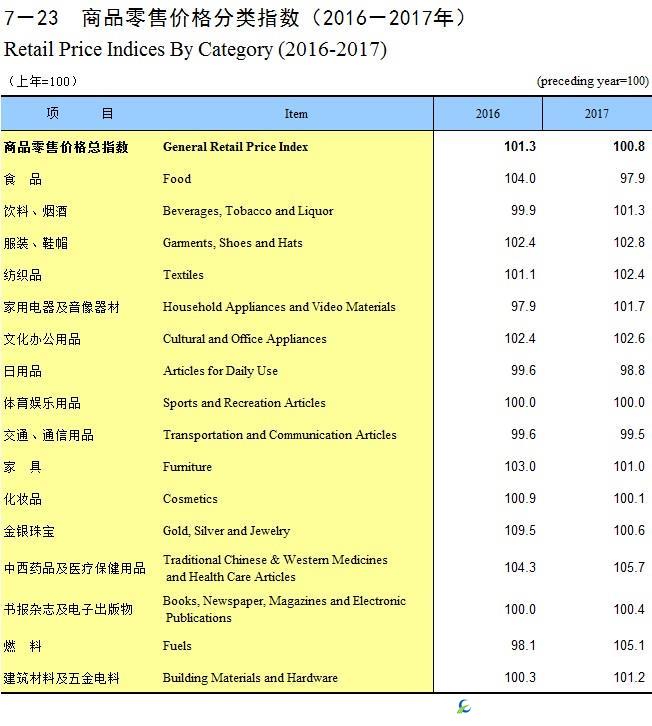Click the (上年=100) note

42,81
